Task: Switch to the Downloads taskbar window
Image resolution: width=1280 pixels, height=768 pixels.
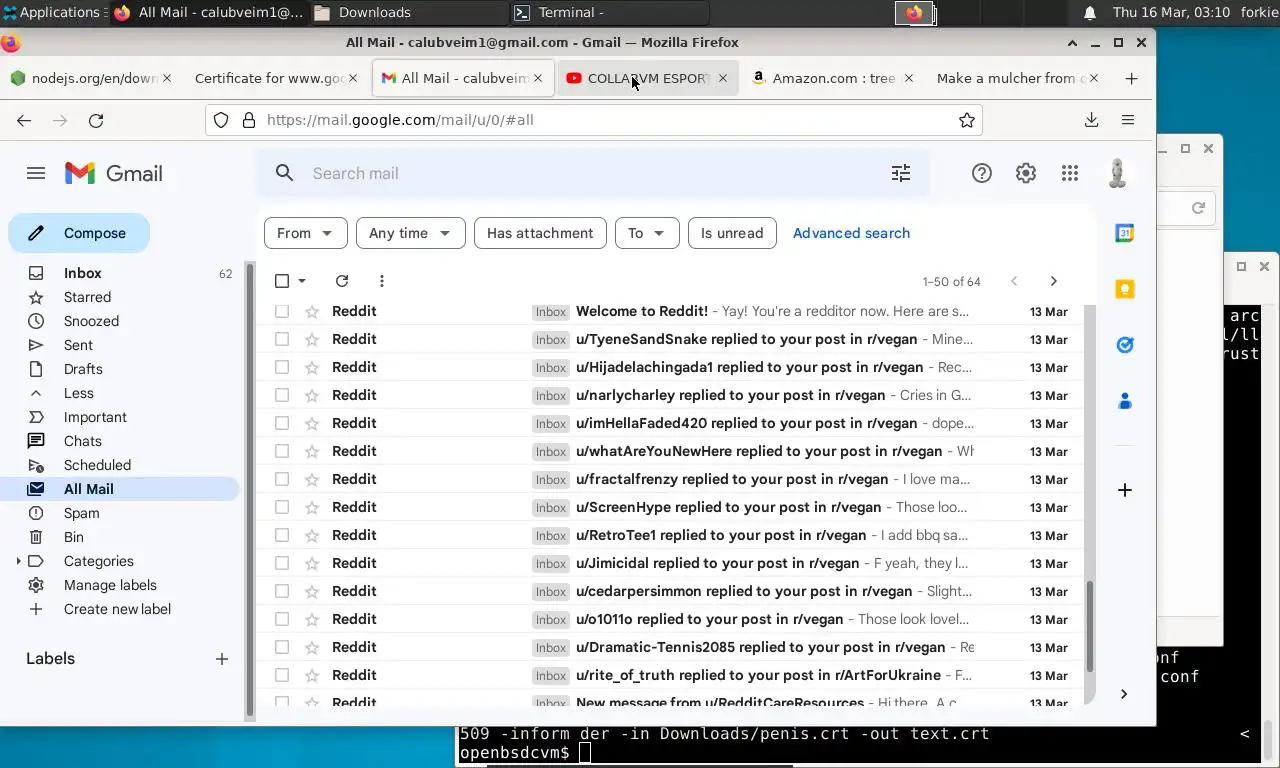Action: point(408,12)
